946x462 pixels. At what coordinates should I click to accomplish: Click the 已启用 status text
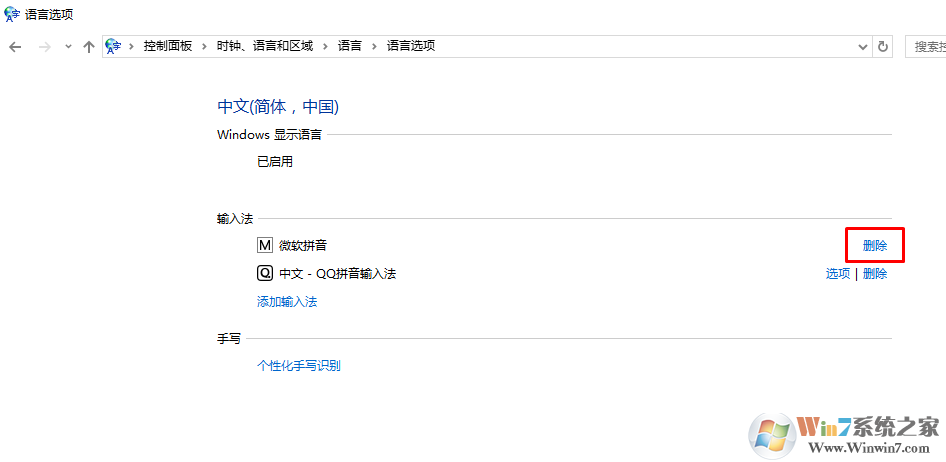(275, 162)
